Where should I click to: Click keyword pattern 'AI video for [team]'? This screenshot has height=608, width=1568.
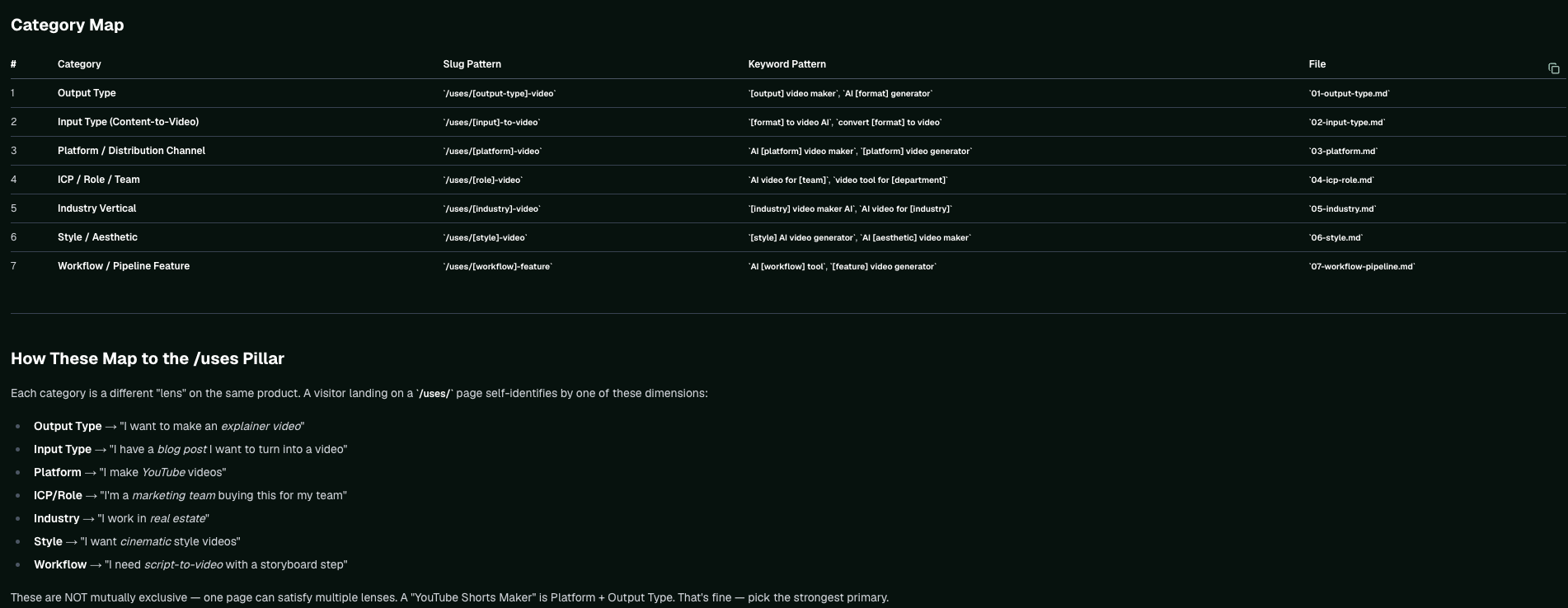click(x=788, y=180)
